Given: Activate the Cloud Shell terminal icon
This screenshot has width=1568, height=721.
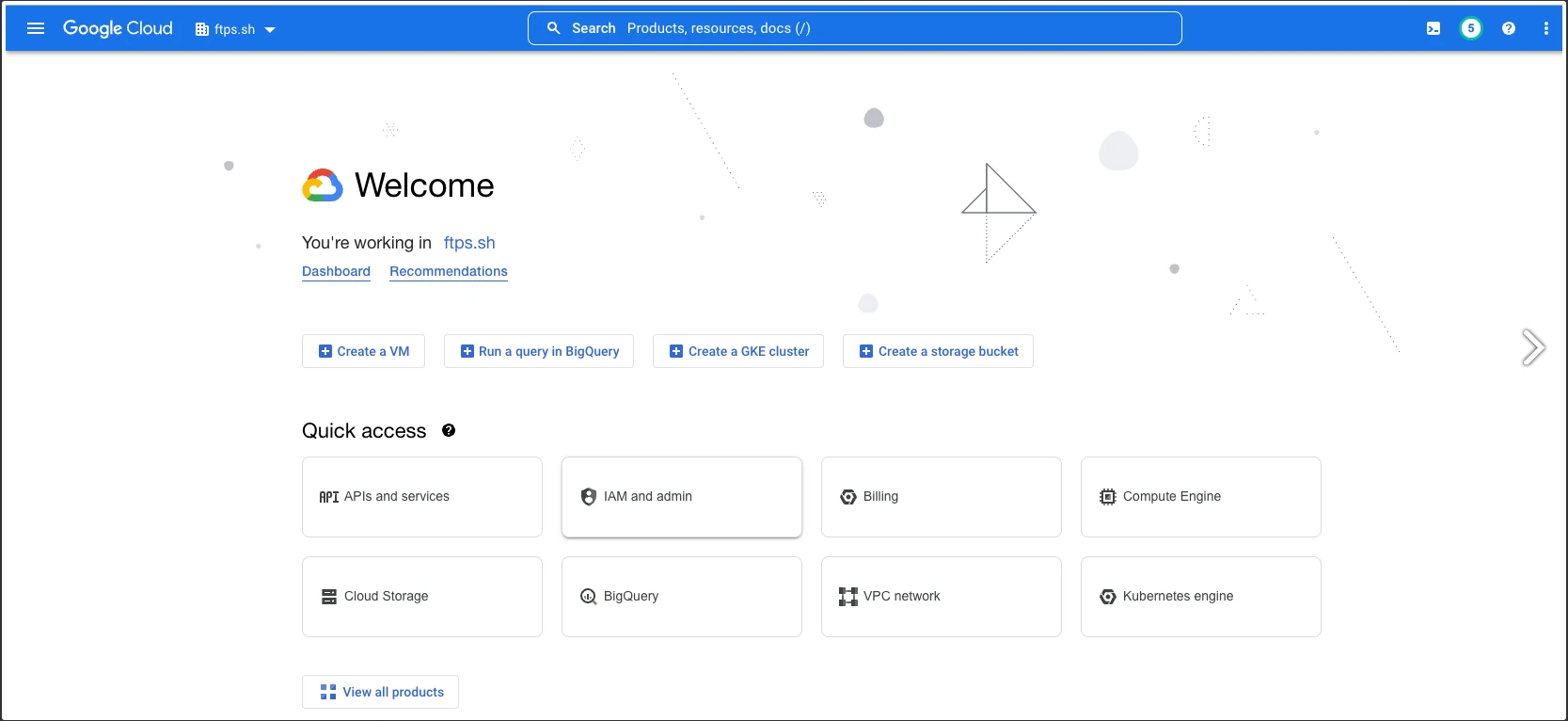Looking at the screenshot, I should coord(1433,28).
